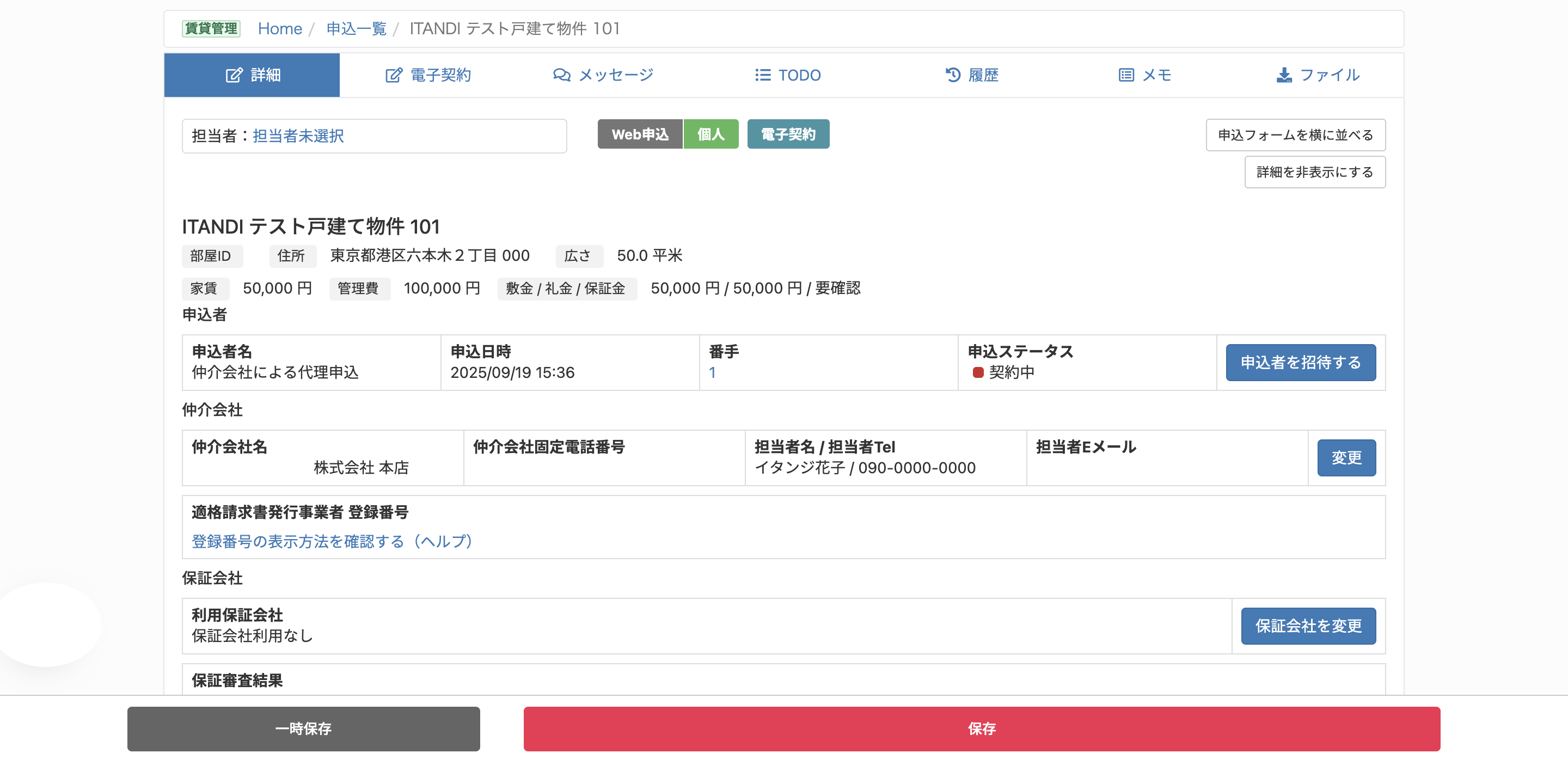The height and width of the screenshot is (759, 1568).
Task: Click the 担当者Eメール column header
Action: 1086,447
